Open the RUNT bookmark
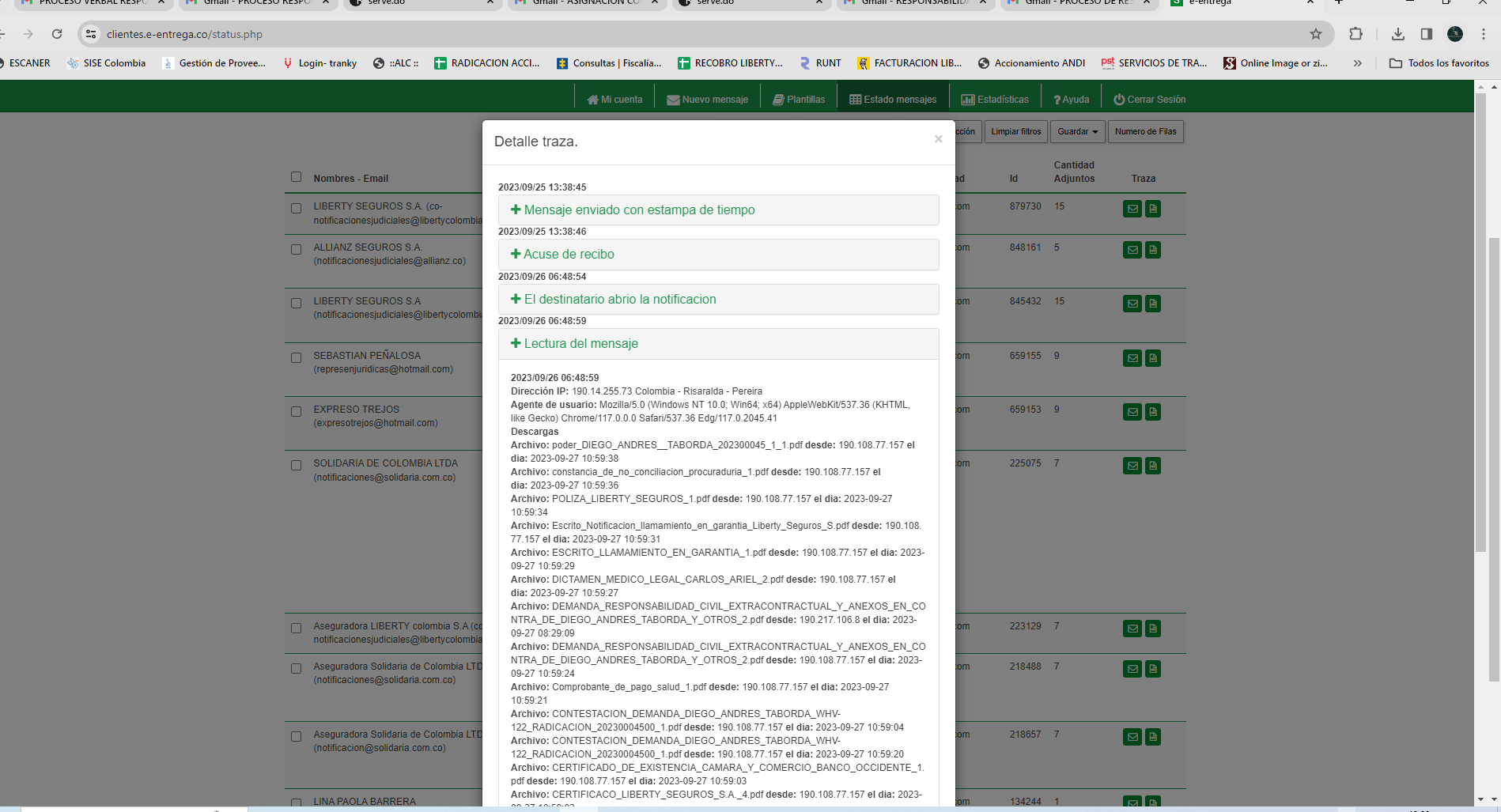1501x812 pixels. (x=820, y=63)
